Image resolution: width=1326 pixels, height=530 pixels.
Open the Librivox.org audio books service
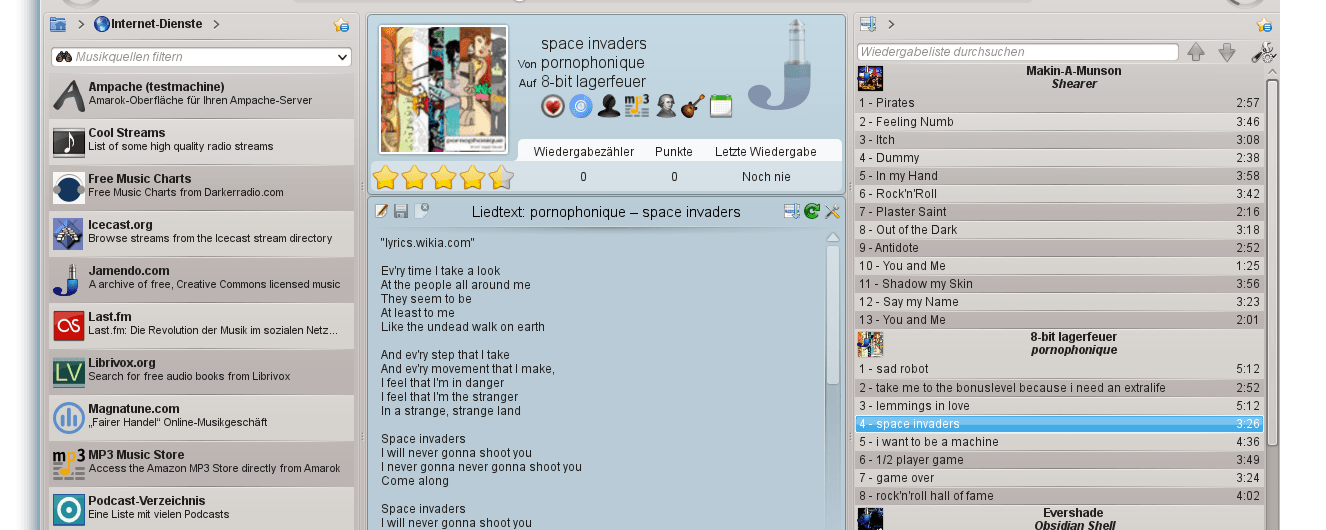(x=201, y=370)
